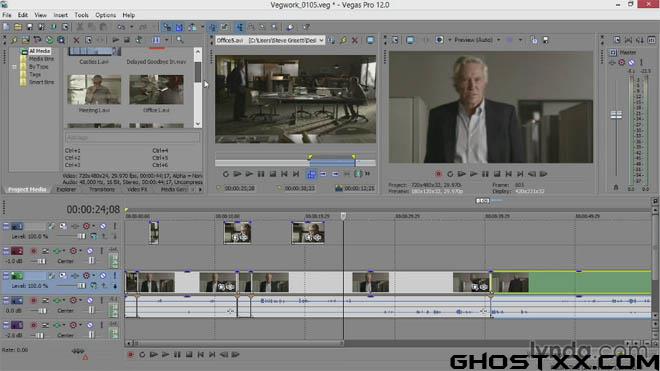This screenshot has width=660, height=371.
Task: Arm audio track 2 for recording
Action: click(x=34, y=251)
